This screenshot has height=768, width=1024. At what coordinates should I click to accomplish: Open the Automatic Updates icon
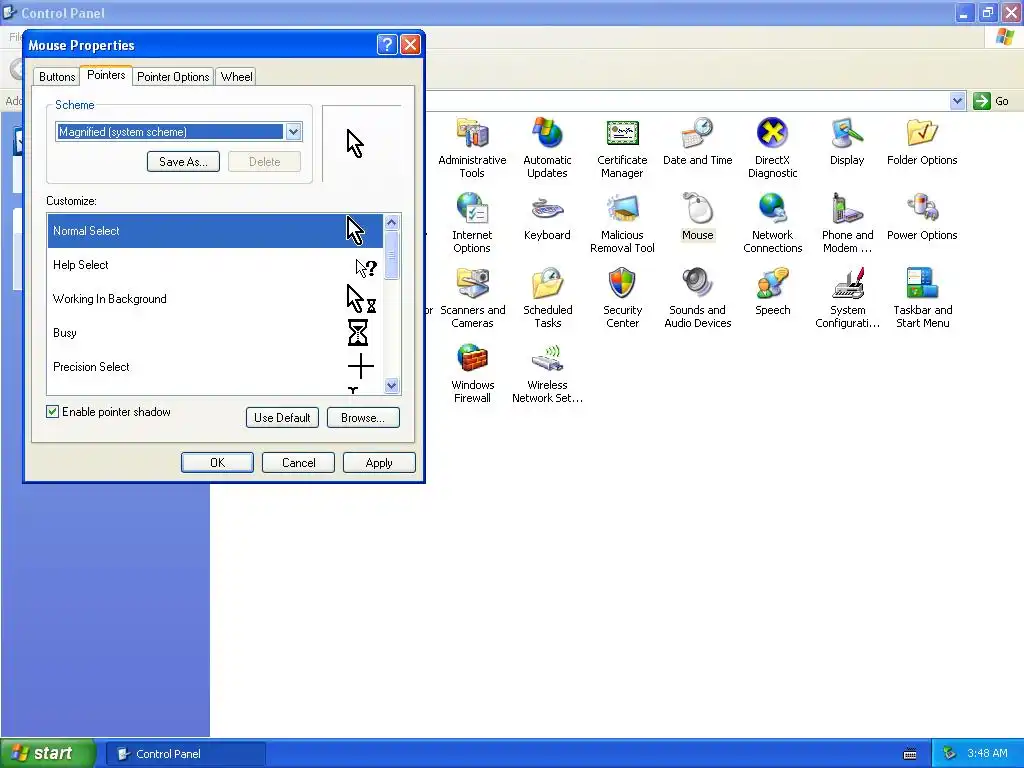coord(547,148)
